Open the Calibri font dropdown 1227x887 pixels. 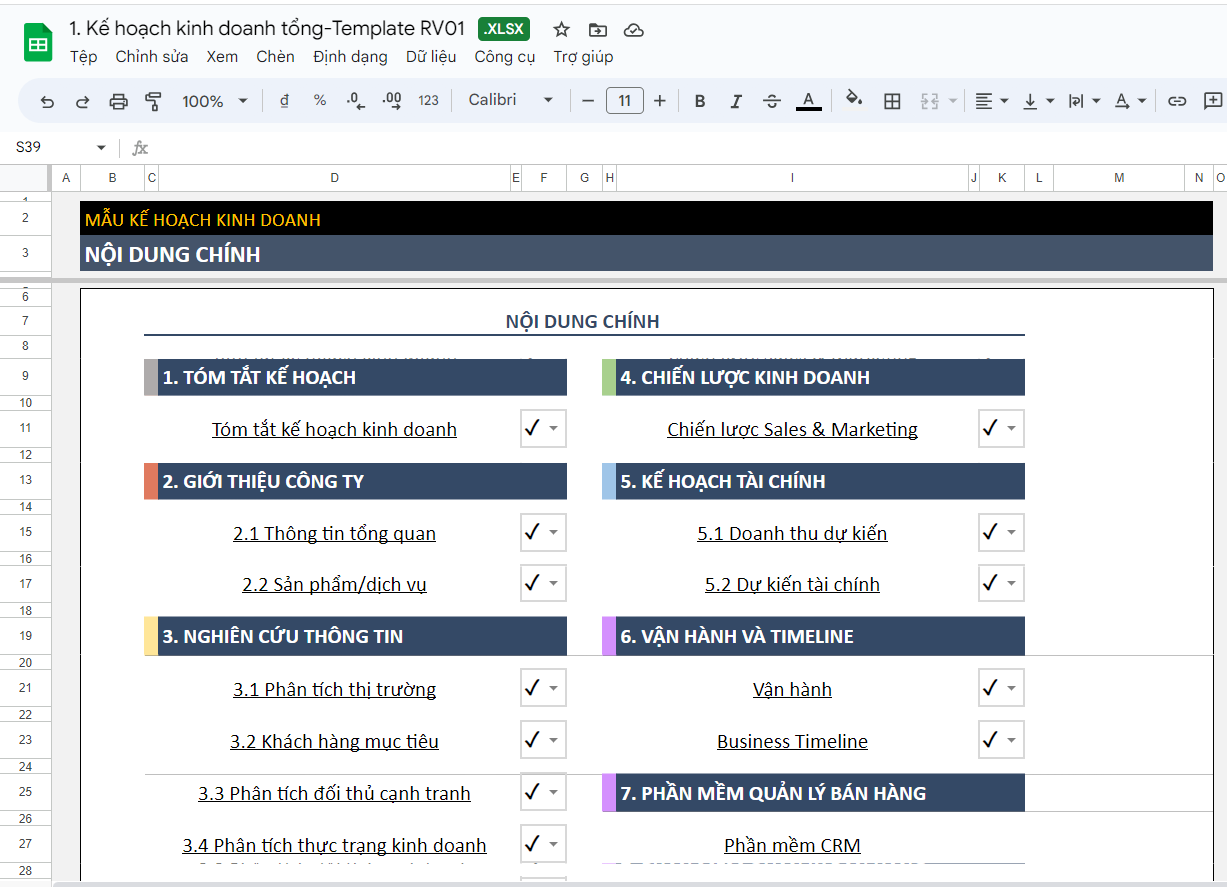pos(510,101)
